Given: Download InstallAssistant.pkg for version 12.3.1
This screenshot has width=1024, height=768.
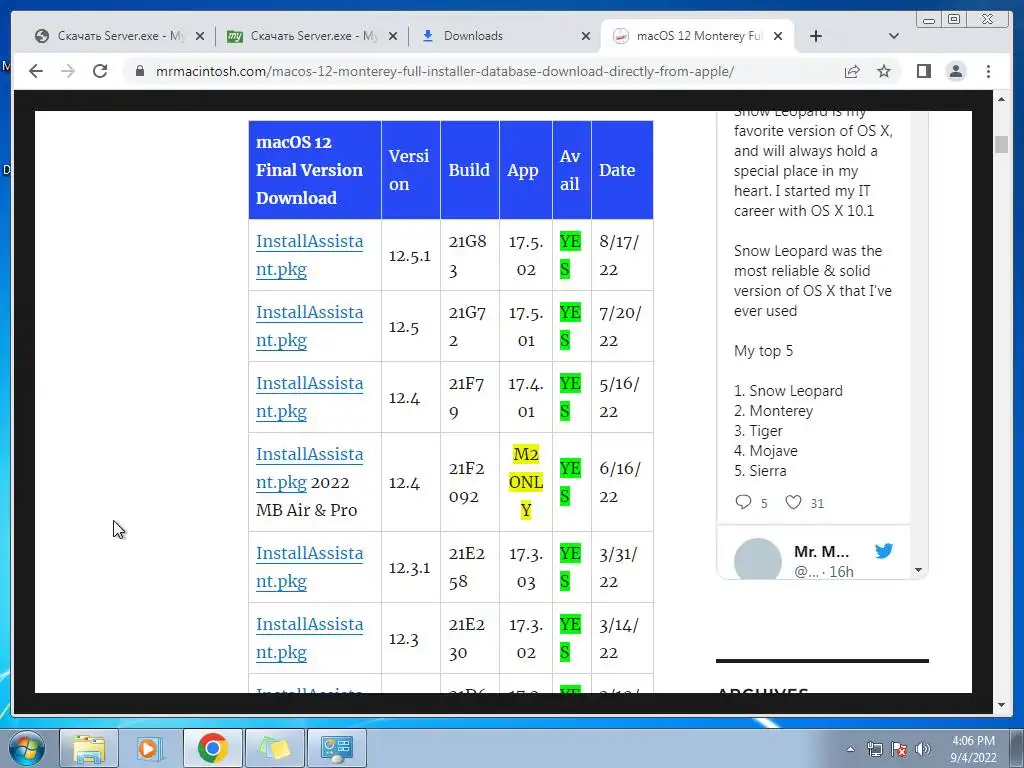Looking at the screenshot, I should click(309, 567).
